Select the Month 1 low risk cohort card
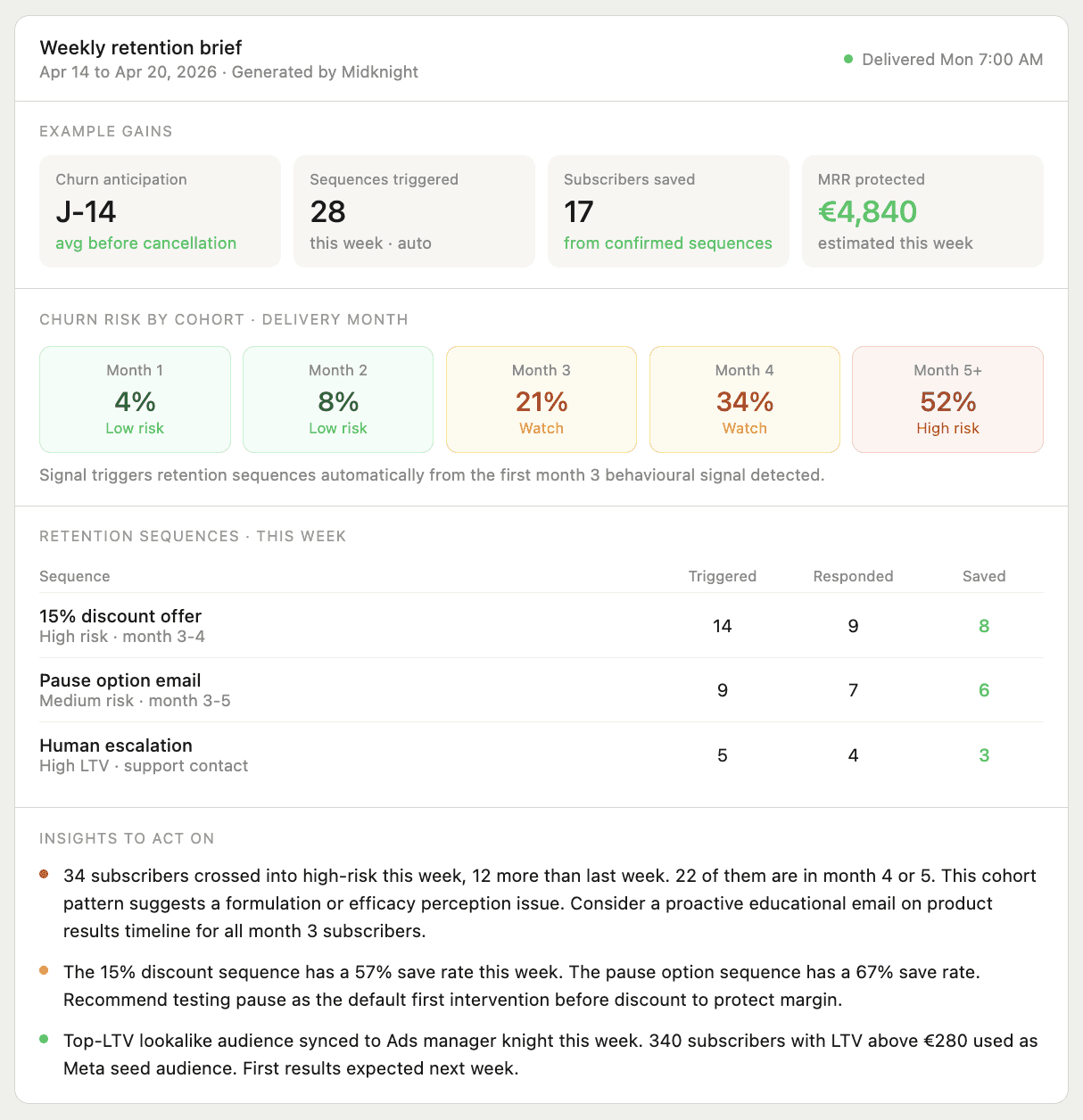This screenshot has height=1120, width=1083. 135,399
